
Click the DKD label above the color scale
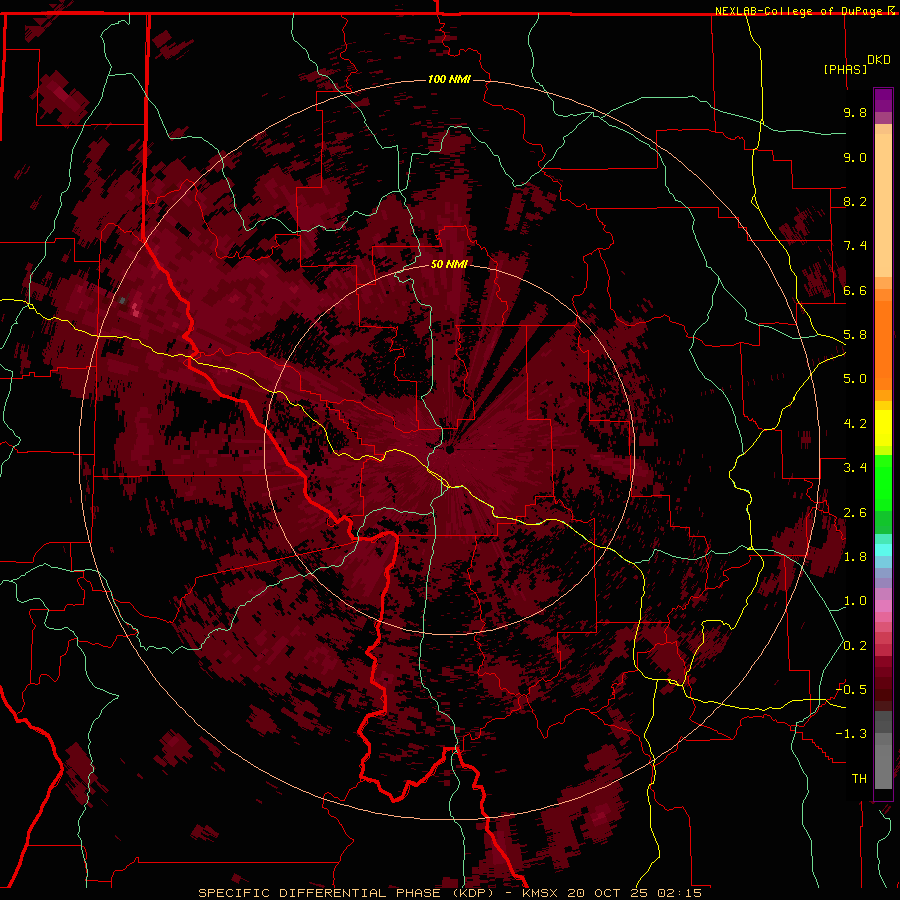tap(879, 60)
